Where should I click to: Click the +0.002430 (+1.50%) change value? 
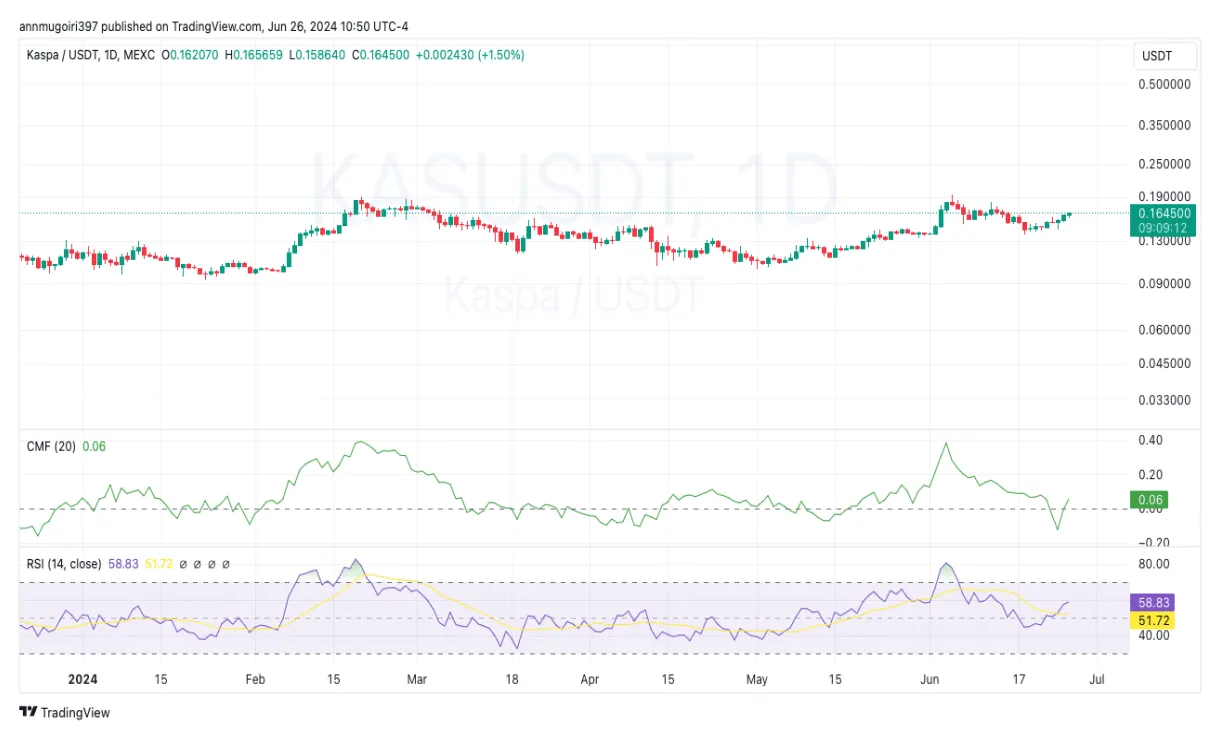click(x=470, y=55)
